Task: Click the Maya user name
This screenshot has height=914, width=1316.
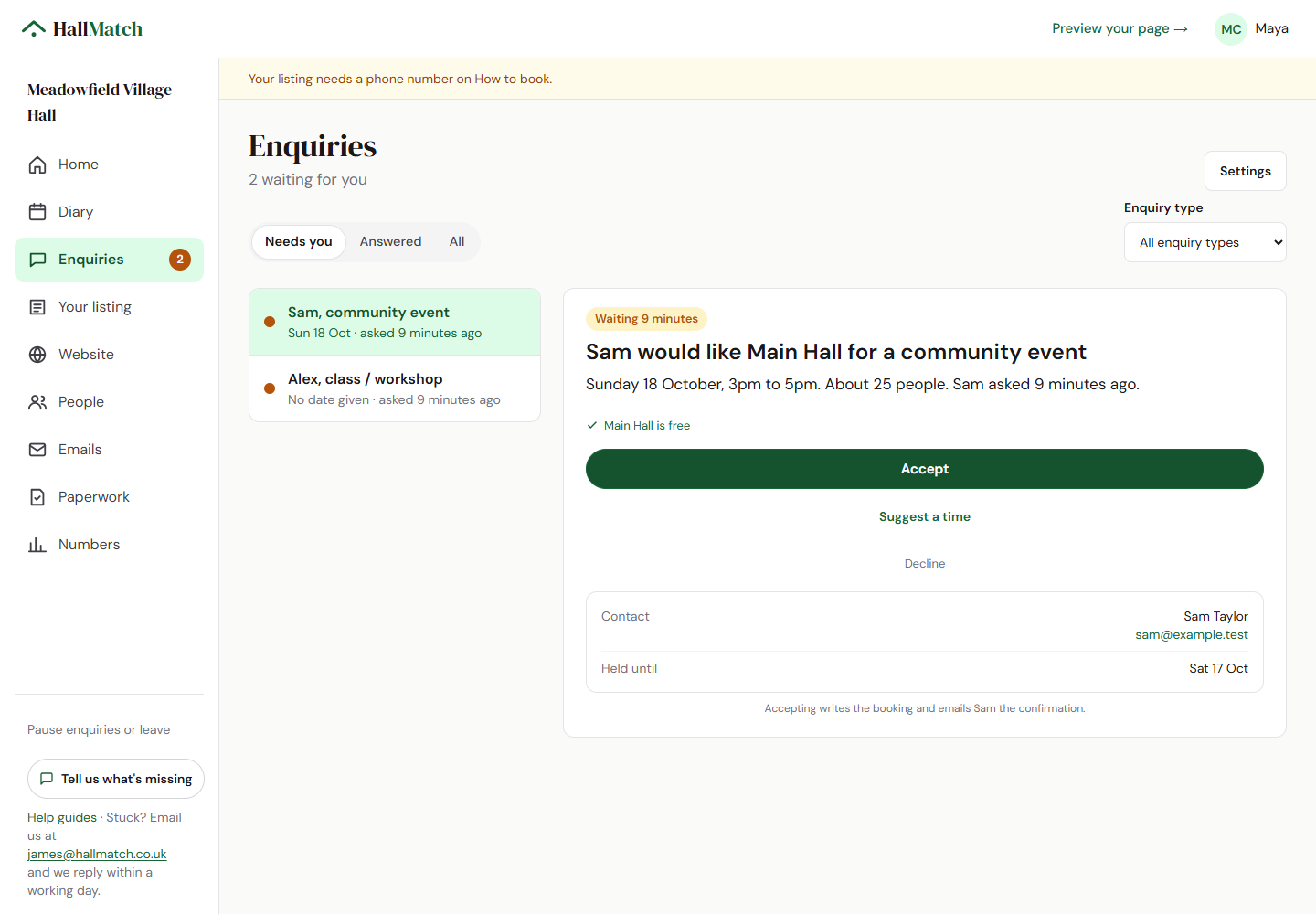Action: click(1271, 28)
